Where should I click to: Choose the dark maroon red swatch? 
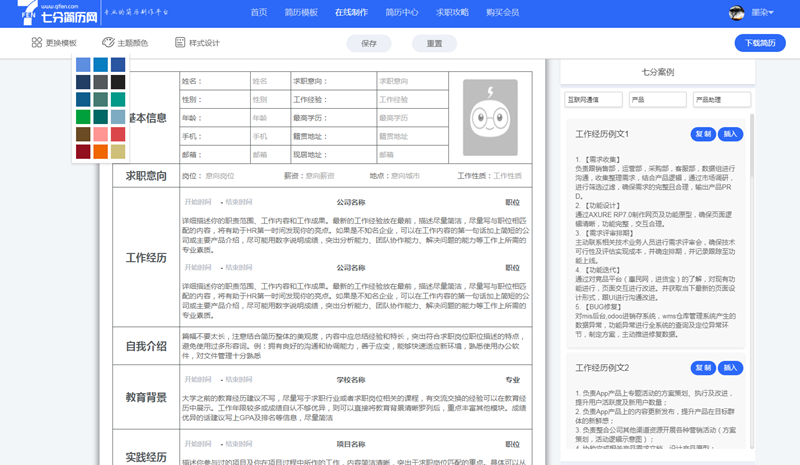point(83,152)
